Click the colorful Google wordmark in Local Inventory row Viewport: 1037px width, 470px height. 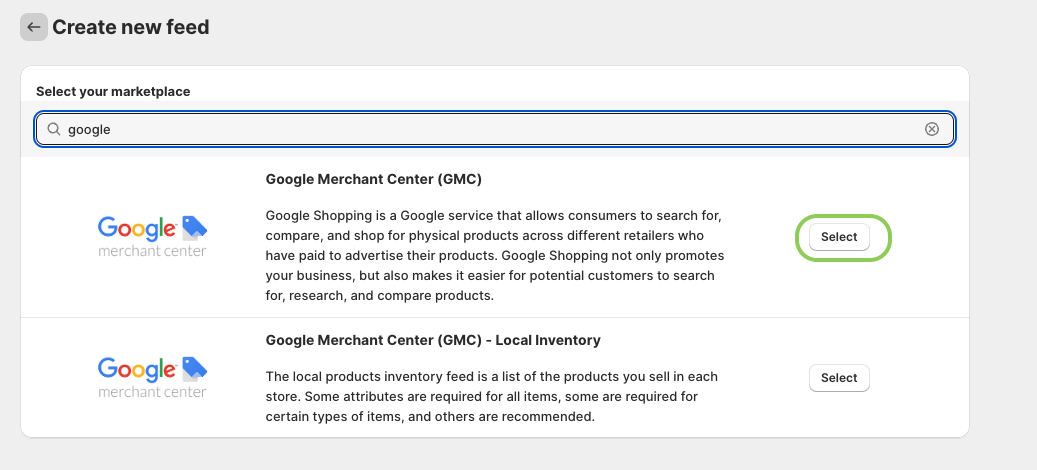(137, 370)
